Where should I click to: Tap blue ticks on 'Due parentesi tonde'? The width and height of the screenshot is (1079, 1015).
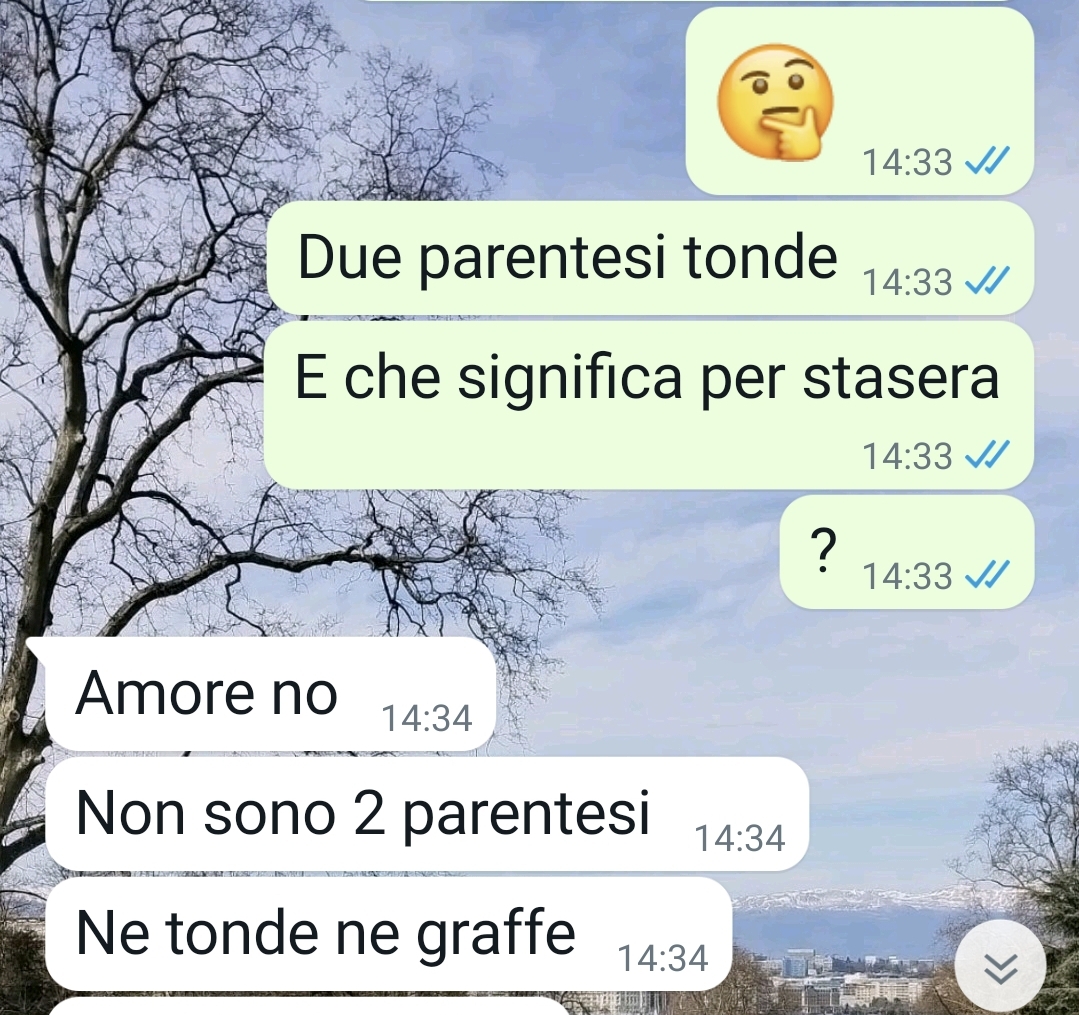point(987,281)
